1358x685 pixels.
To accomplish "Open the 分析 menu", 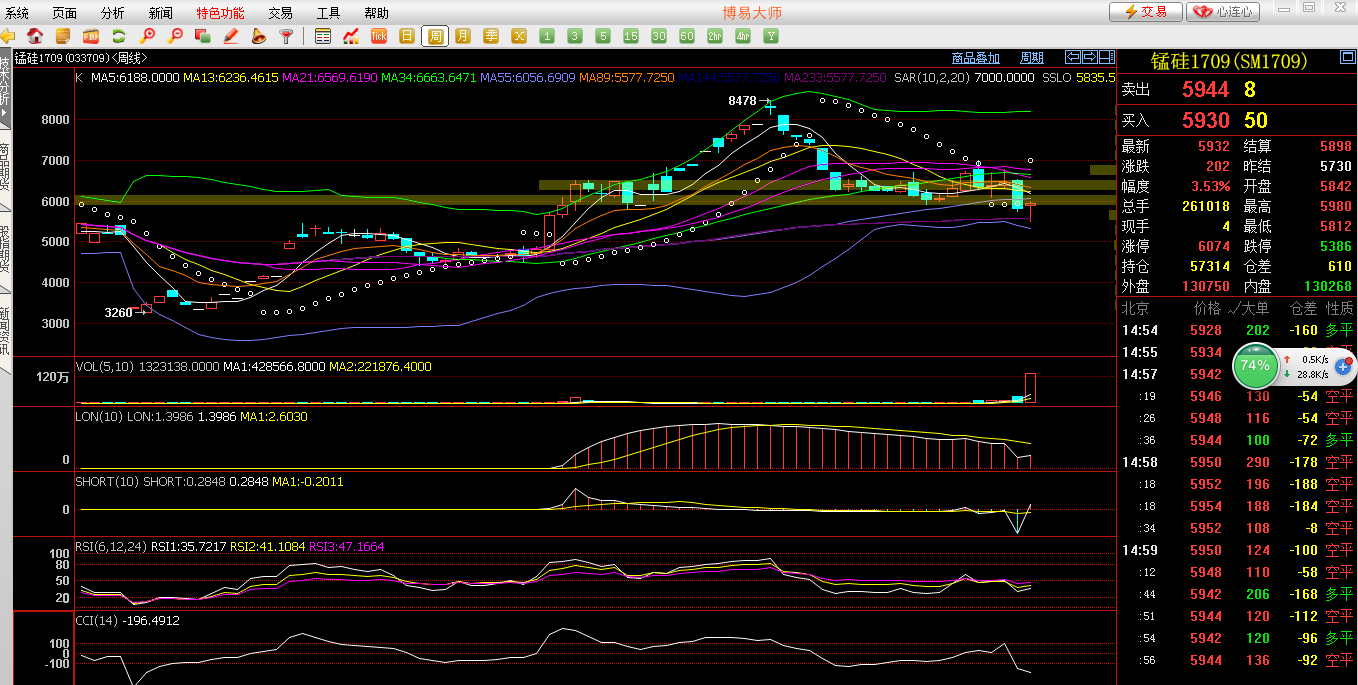I will point(113,13).
